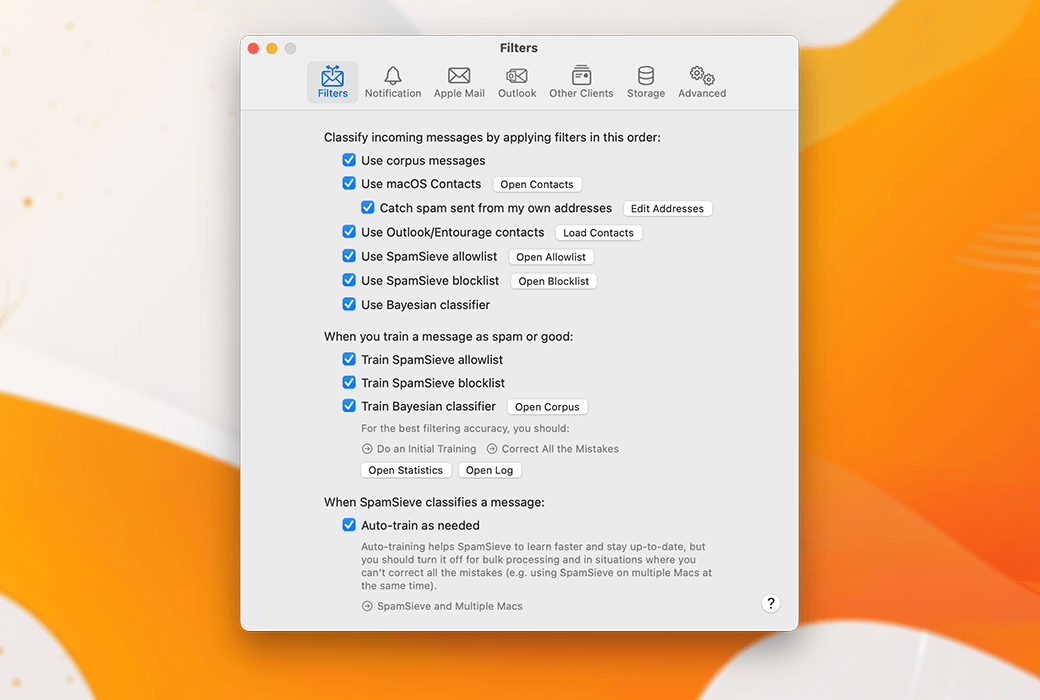Follow the Correct All the Mistakes link
The image size is (1040, 700).
560,449
